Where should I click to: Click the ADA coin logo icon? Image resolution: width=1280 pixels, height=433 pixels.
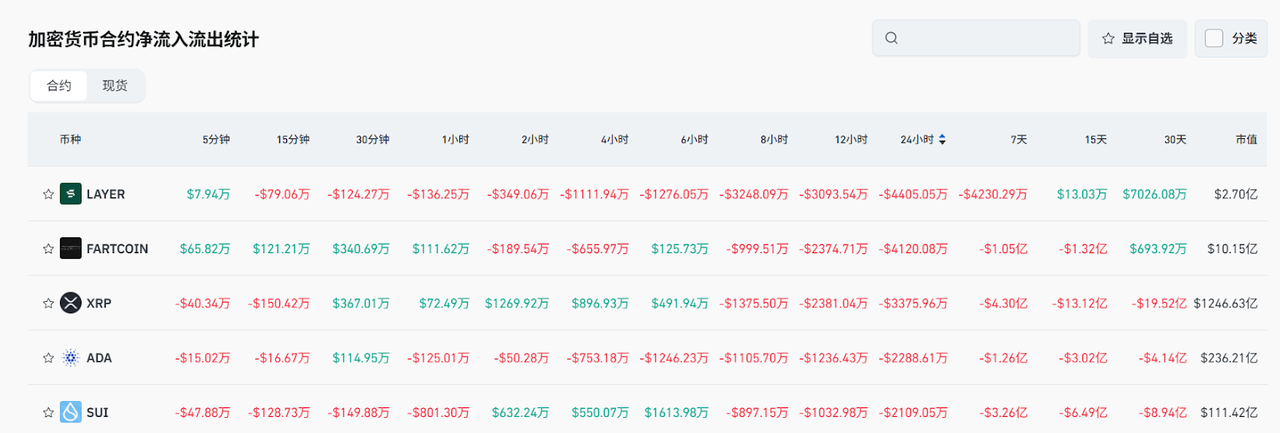coord(70,357)
